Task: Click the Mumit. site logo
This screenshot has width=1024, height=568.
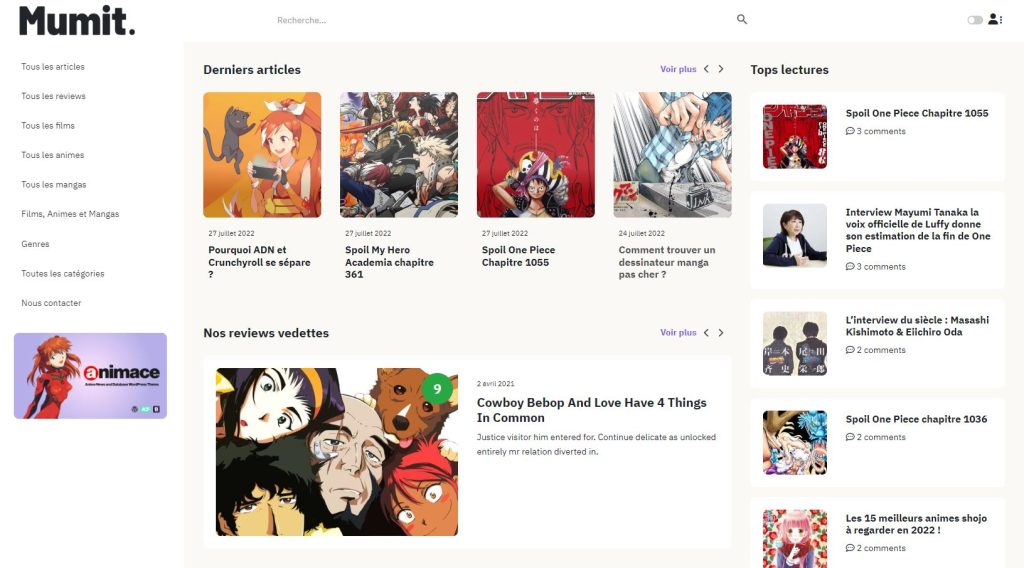Action: pos(77,20)
